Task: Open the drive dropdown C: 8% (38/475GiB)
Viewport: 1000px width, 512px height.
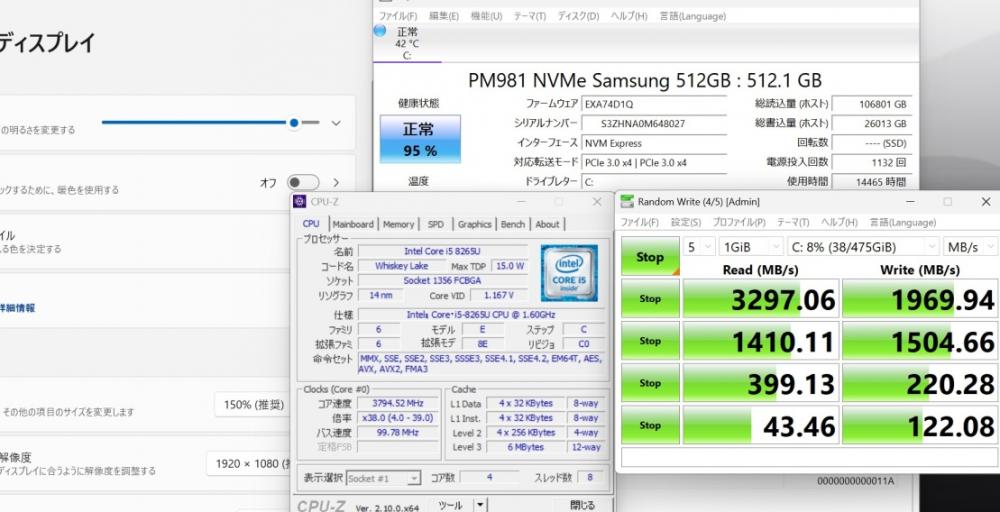Action: coord(863,247)
